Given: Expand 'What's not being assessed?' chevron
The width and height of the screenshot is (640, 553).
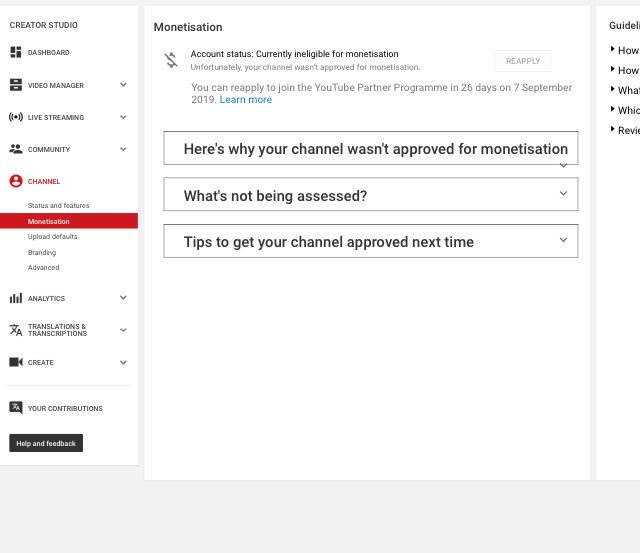Looking at the screenshot, I should coord(563,193).
